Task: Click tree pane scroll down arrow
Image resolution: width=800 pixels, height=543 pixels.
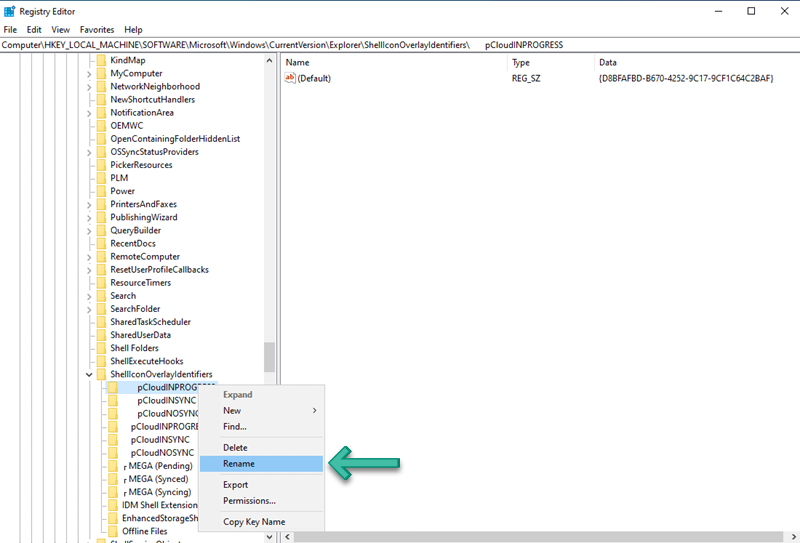Action: pyautogui.click(x=269, y=536)
